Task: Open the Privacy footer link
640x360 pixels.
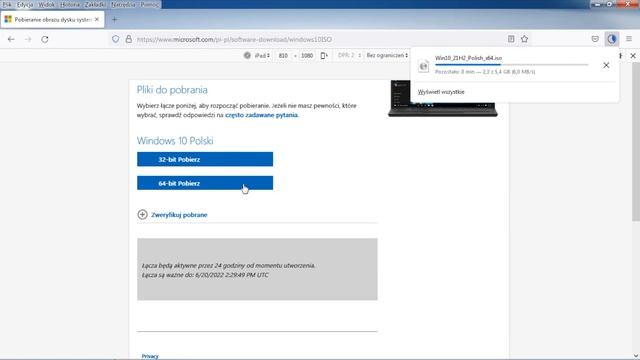Action: [x=150, y=356]
